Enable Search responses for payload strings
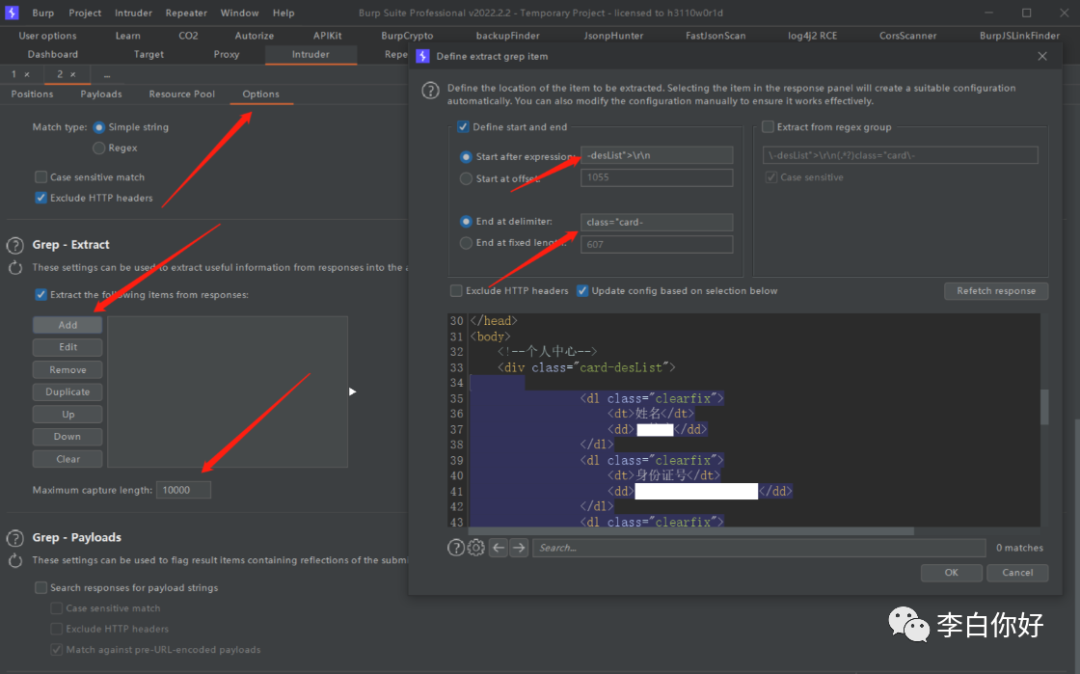The image size is (1080, 674). point(41,587)
